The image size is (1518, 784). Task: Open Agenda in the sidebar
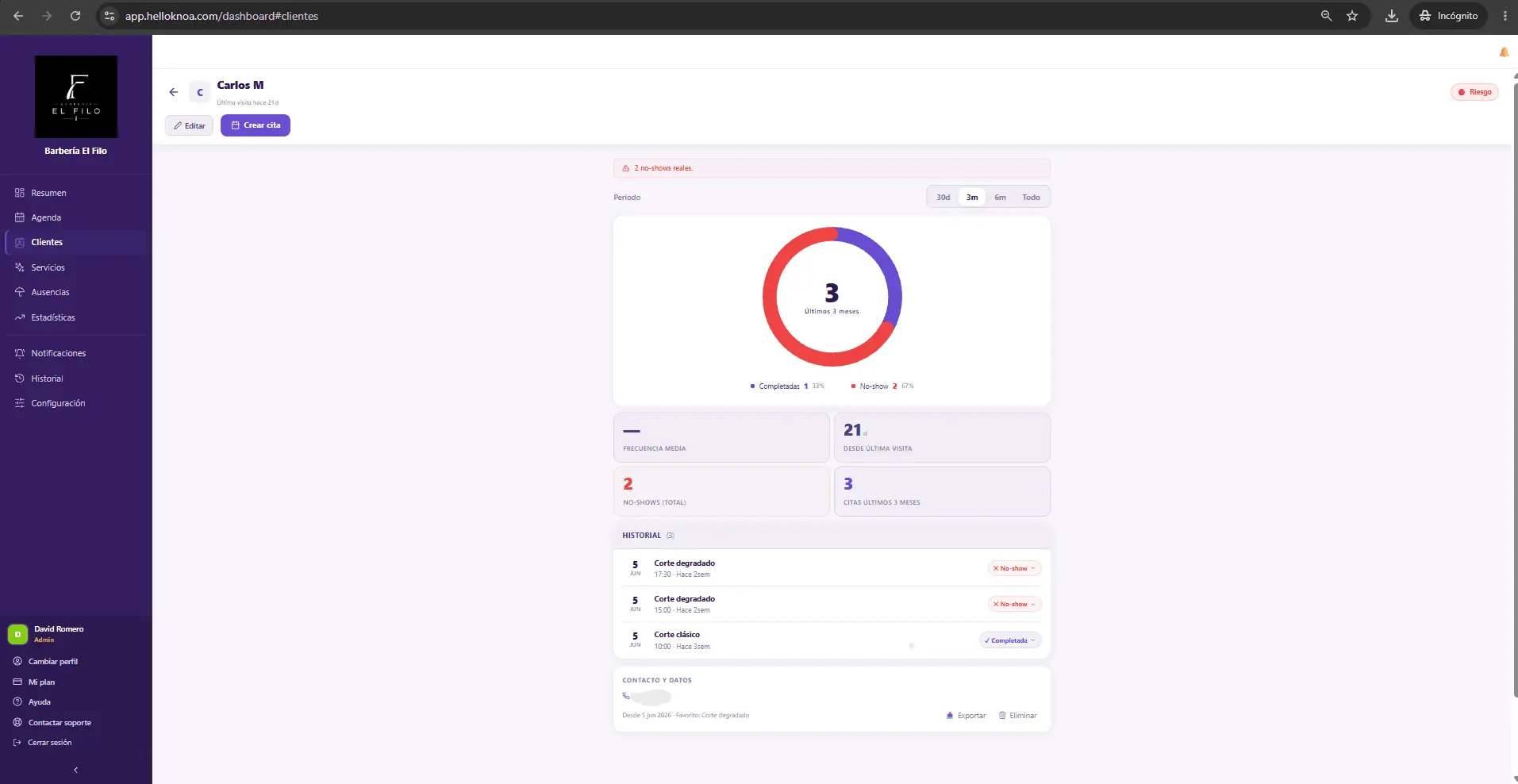tap(76, 217)
